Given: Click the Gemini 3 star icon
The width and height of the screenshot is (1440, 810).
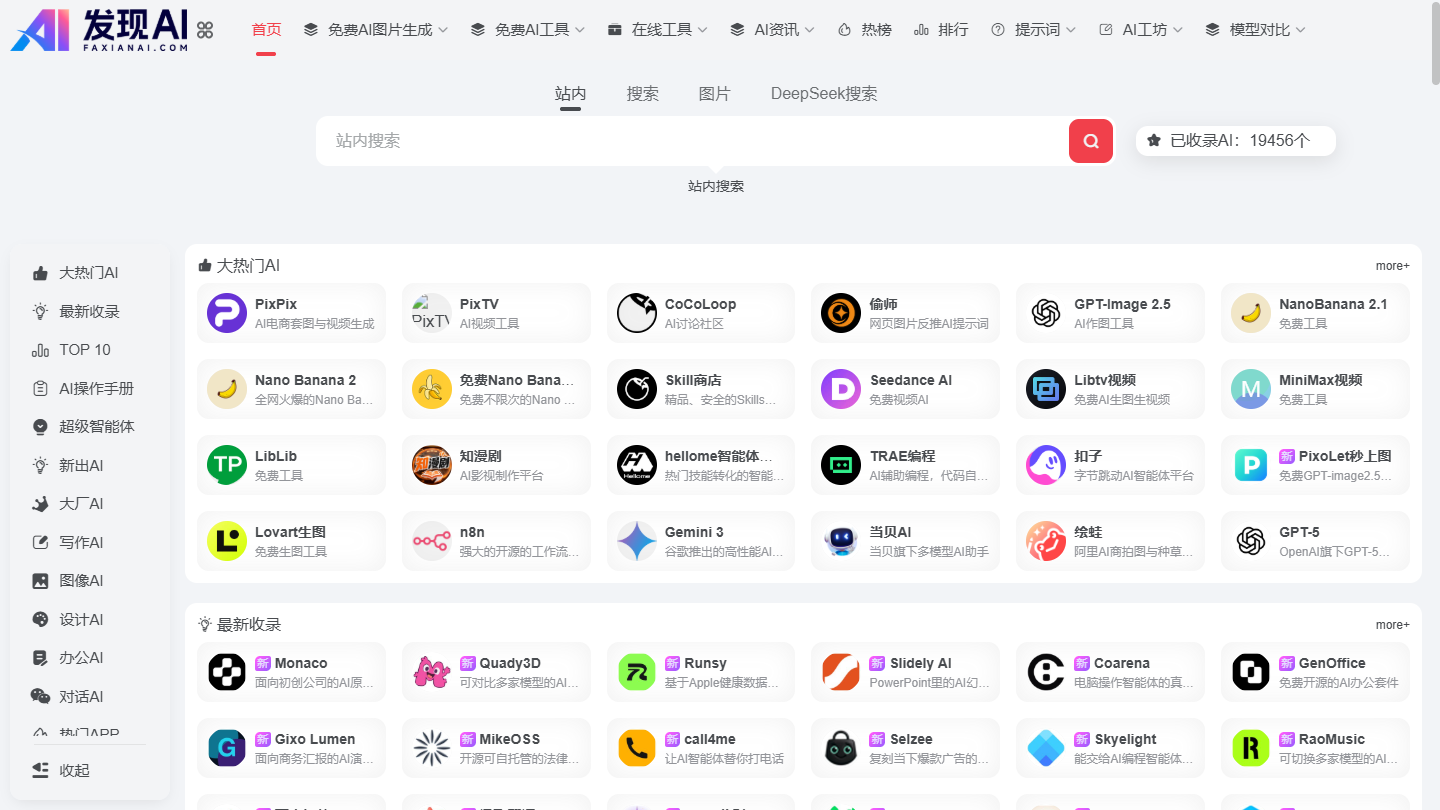Looking at the screenshot, I should pyautogui.click(x=636, y=541).
